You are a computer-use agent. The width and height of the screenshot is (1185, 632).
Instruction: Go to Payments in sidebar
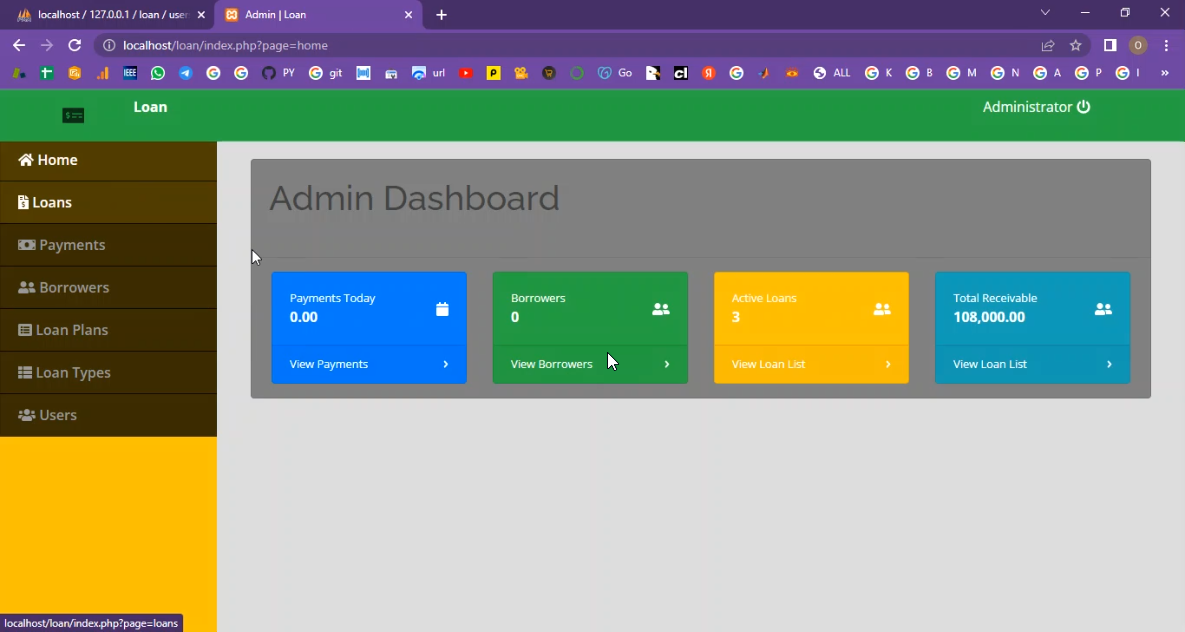(72, 245)
